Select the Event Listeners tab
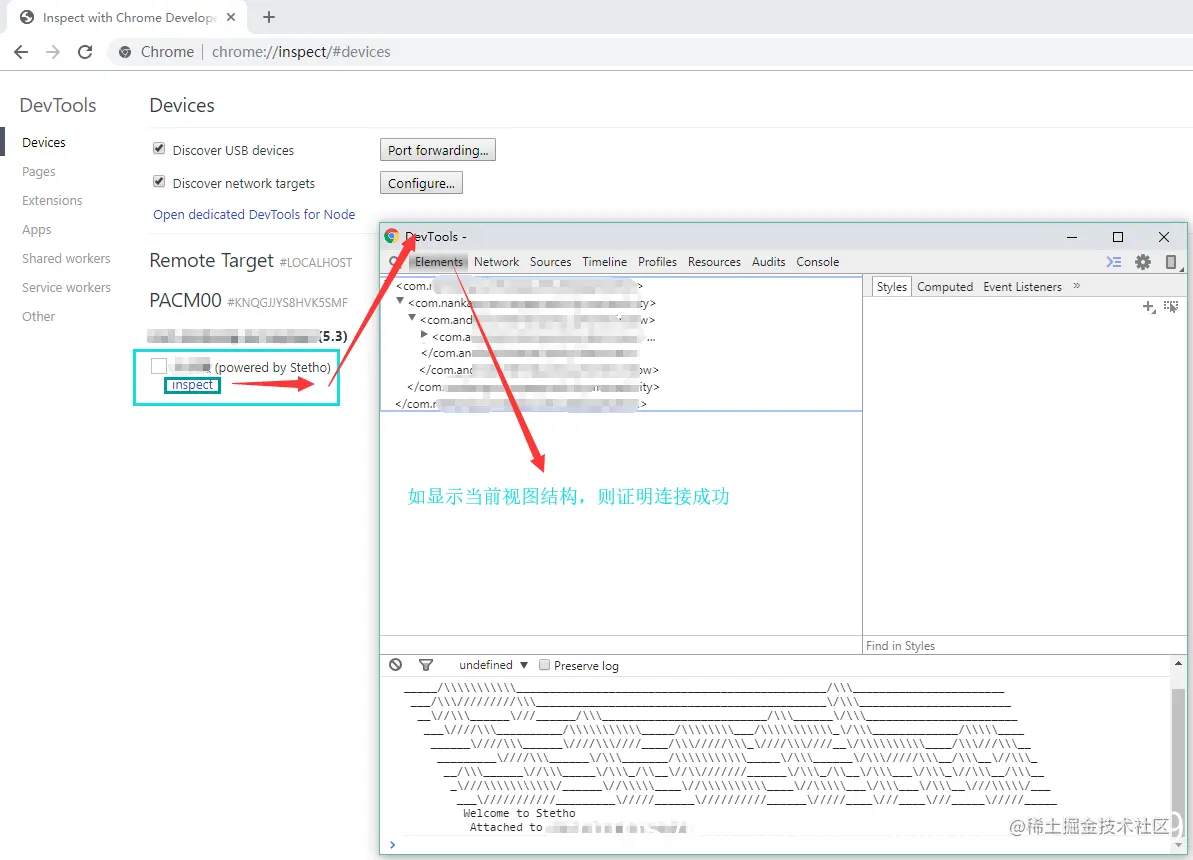 [1022, 287]
